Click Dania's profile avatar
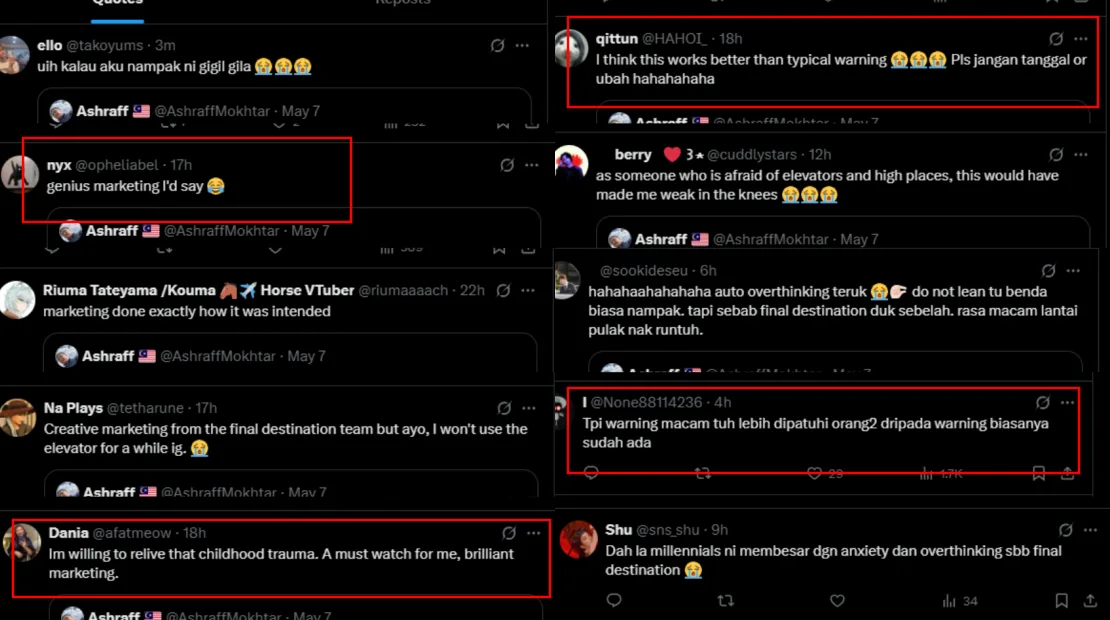The image size is (1110, 620). (22, 541)
